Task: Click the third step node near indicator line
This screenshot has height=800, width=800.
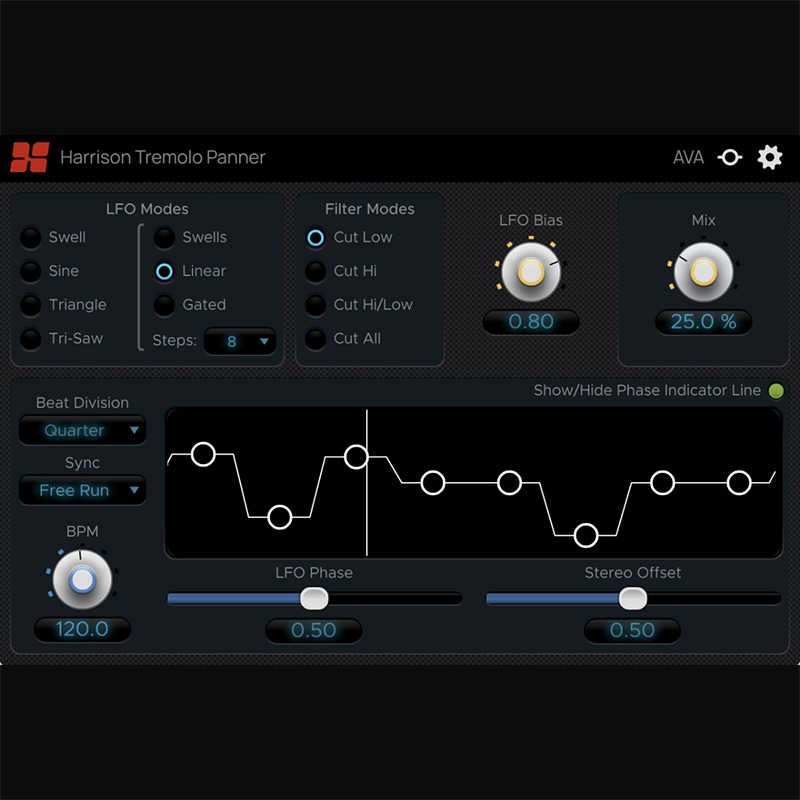Action: [x=356, y=457]
